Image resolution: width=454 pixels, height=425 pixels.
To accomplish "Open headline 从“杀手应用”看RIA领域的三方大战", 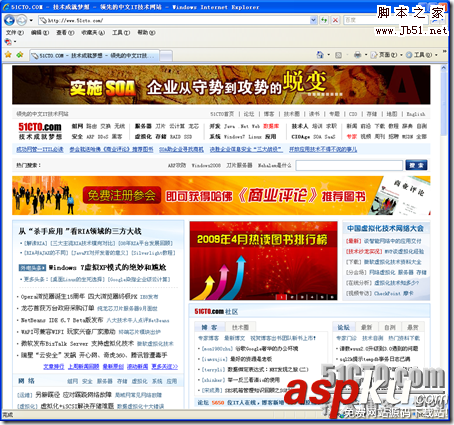I will (x=80, y=231).
